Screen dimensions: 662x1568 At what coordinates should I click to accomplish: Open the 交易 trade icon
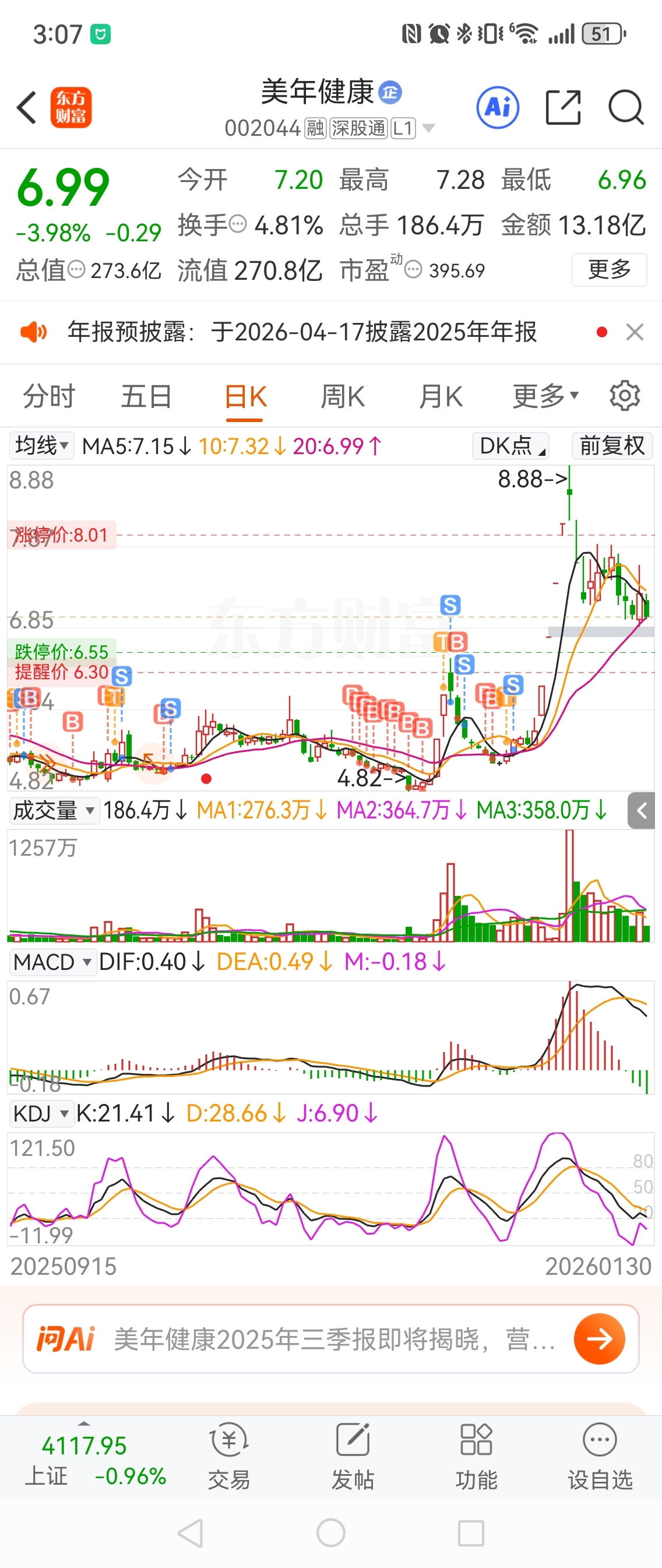pyautogui.click(x=229, y=1457)
